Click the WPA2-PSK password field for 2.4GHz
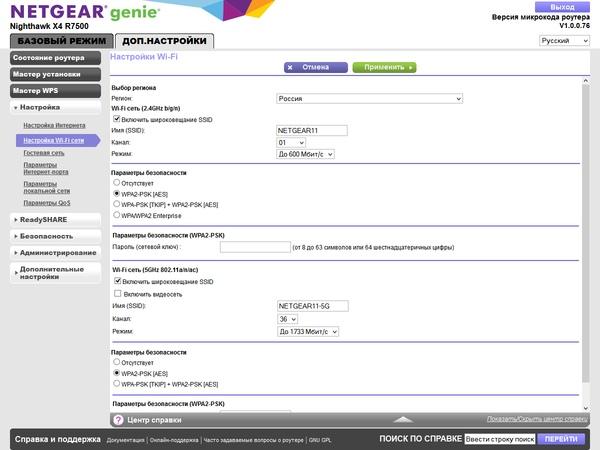The width and height of the screenshot is (600, 450). click(255, 247)
